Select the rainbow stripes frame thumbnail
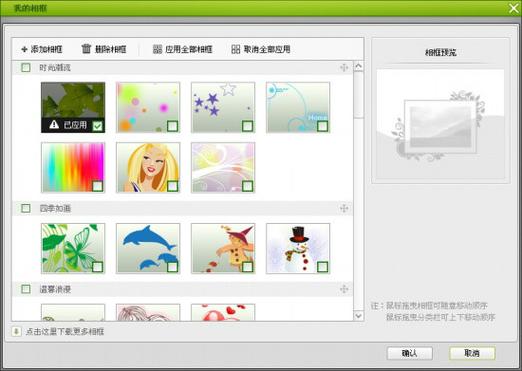The width and height of the screenshot is (522, 371). point(73,167)
